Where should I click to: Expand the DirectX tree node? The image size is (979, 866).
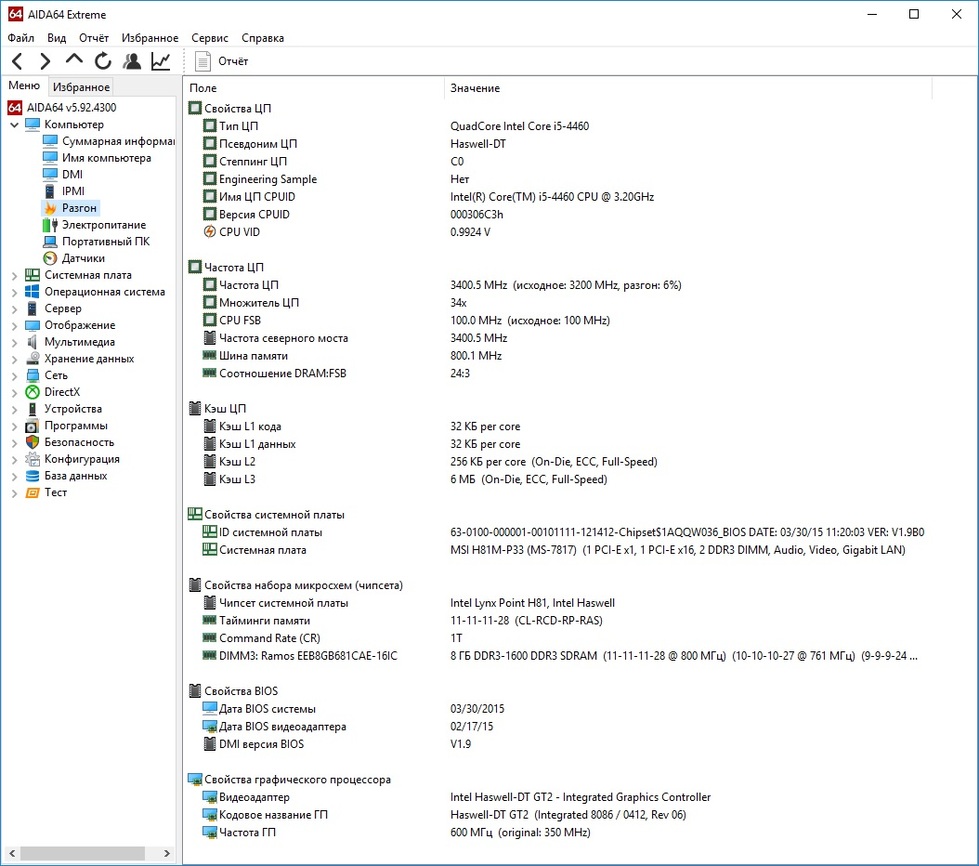14,393
